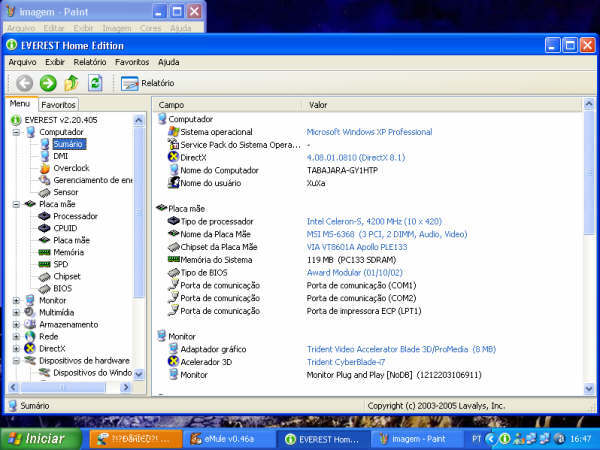Open the Exibir menu in EVEREST

pos(55,62)
